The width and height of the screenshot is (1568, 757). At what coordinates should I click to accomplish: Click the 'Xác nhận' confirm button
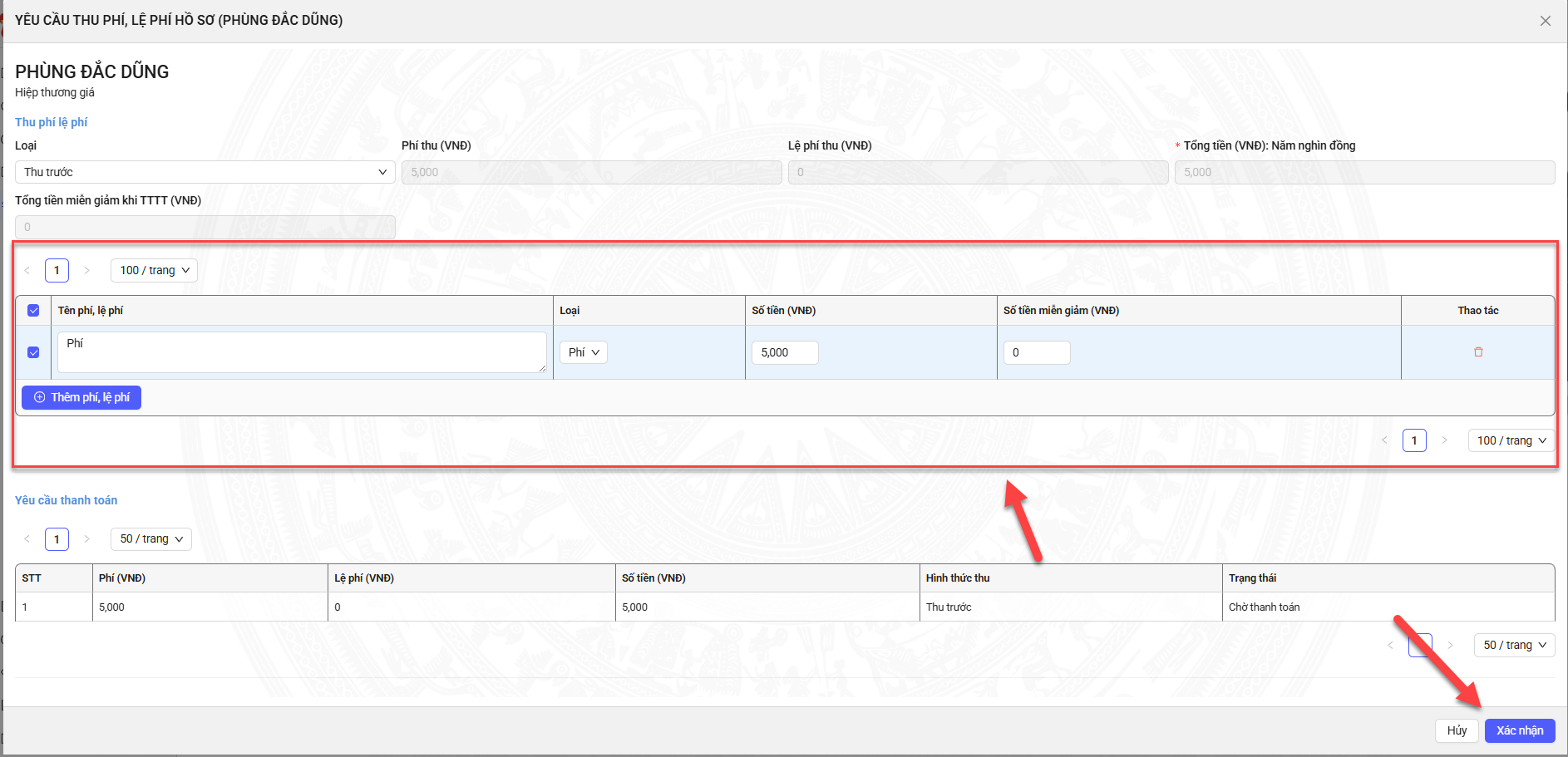coord(1519,730)
